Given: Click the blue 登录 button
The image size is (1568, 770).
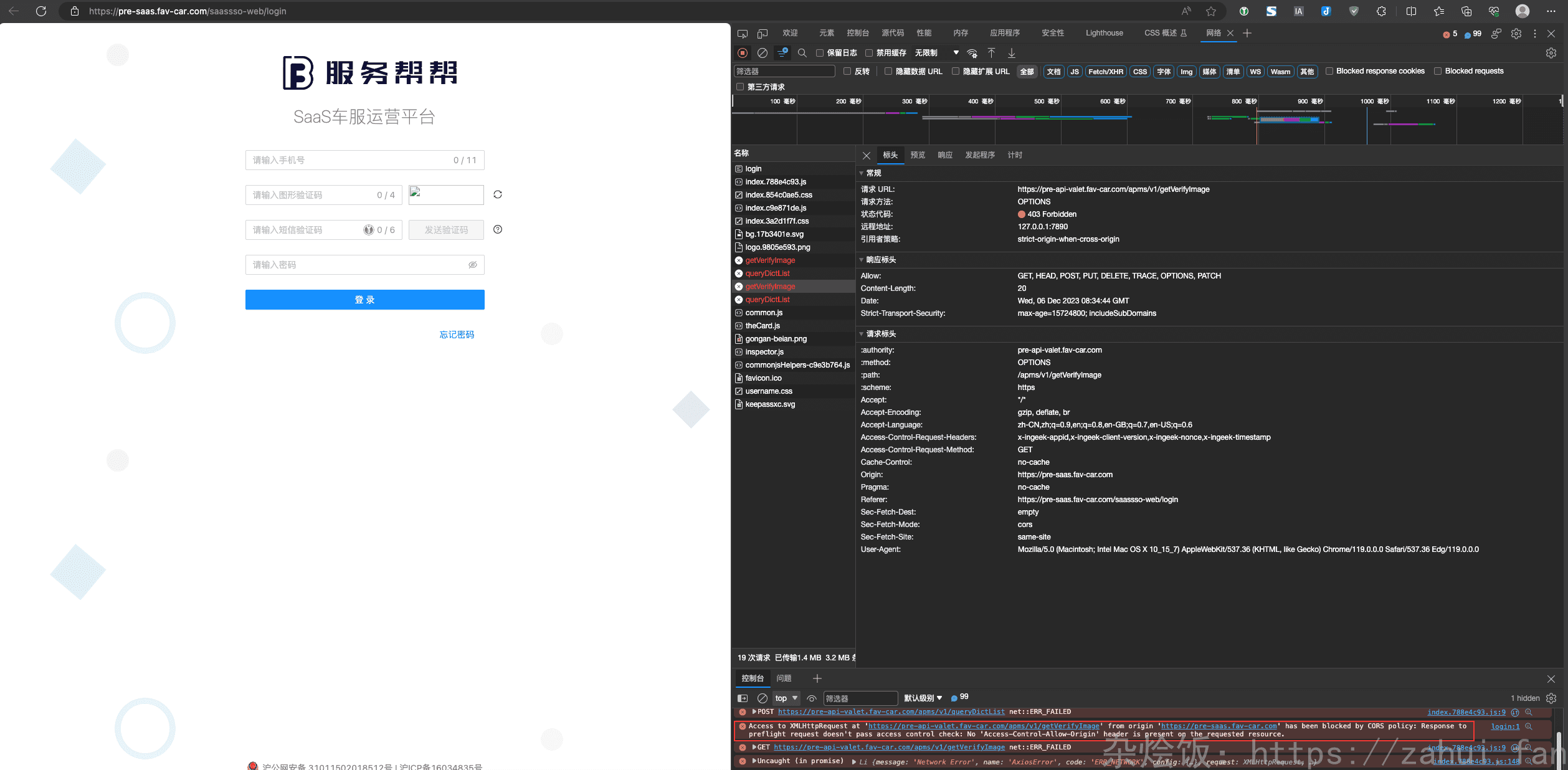Looking at the screenshot, I should pyautogui.click(x=364, y=300).
